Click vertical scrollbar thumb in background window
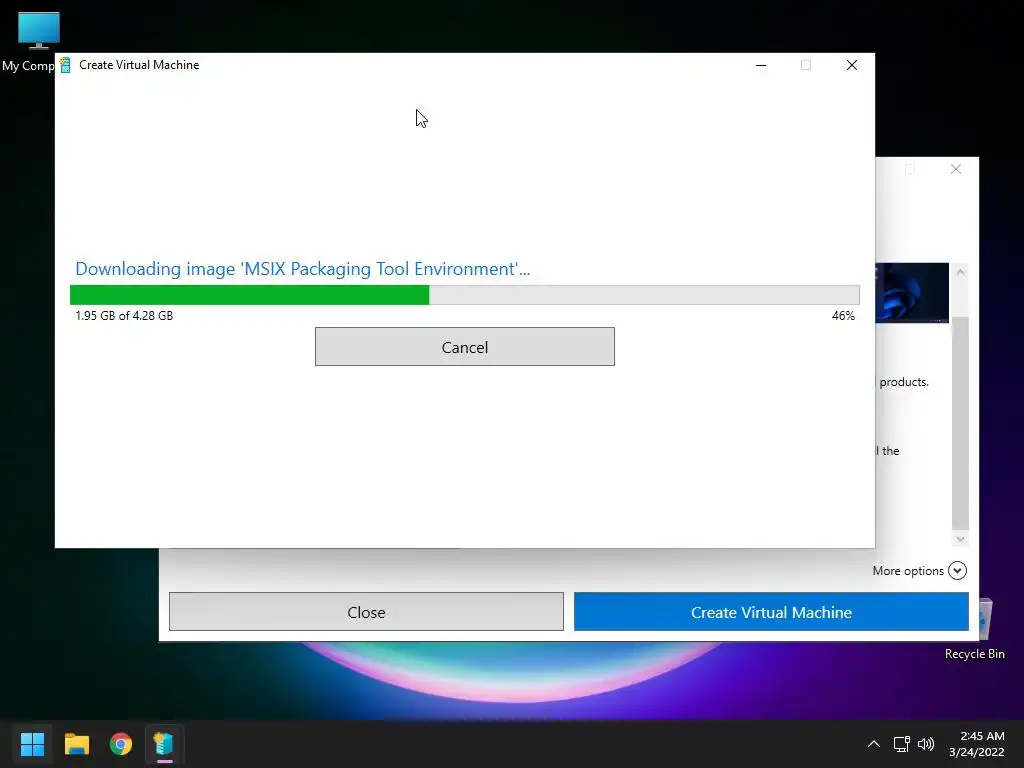 pyautogui.click(x=960, y=423)
